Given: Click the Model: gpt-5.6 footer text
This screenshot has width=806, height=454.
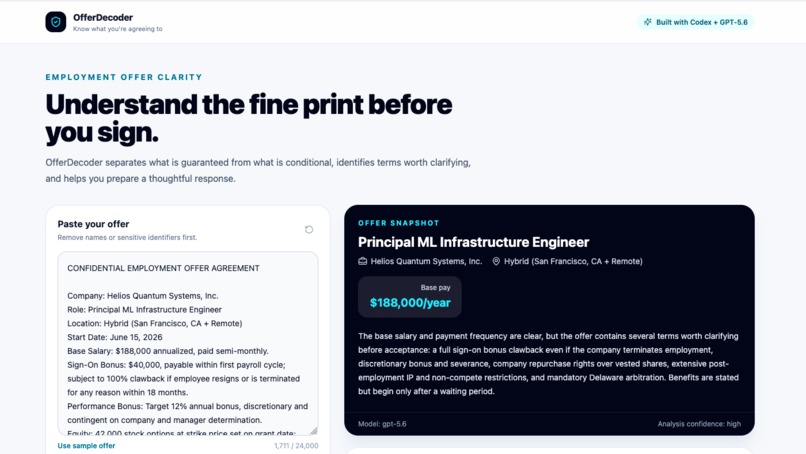Looking at the screenshot, I should pos(382,424).
